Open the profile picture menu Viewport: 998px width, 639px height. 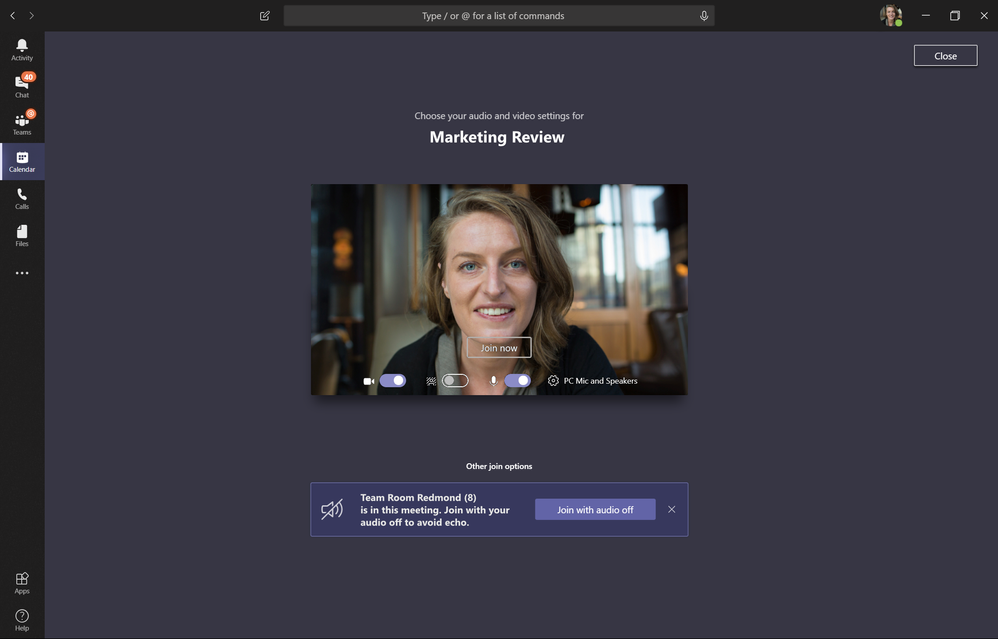tap(891, 15)
